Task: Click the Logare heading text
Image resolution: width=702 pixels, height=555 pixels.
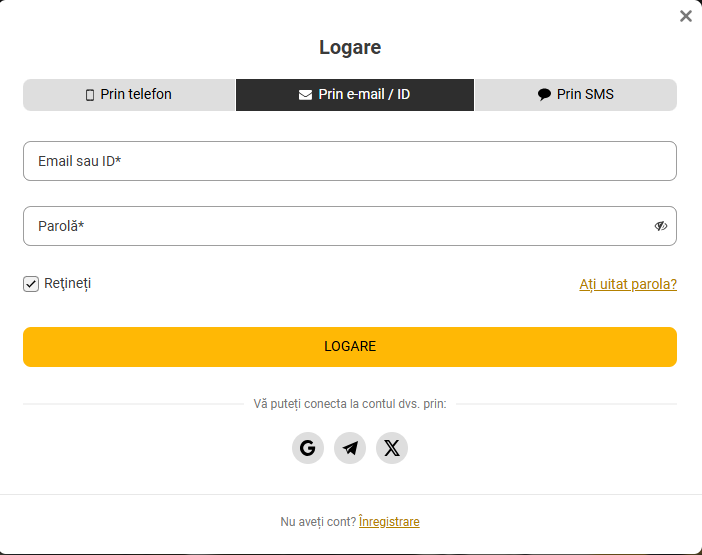Action: tap(350, 47)
